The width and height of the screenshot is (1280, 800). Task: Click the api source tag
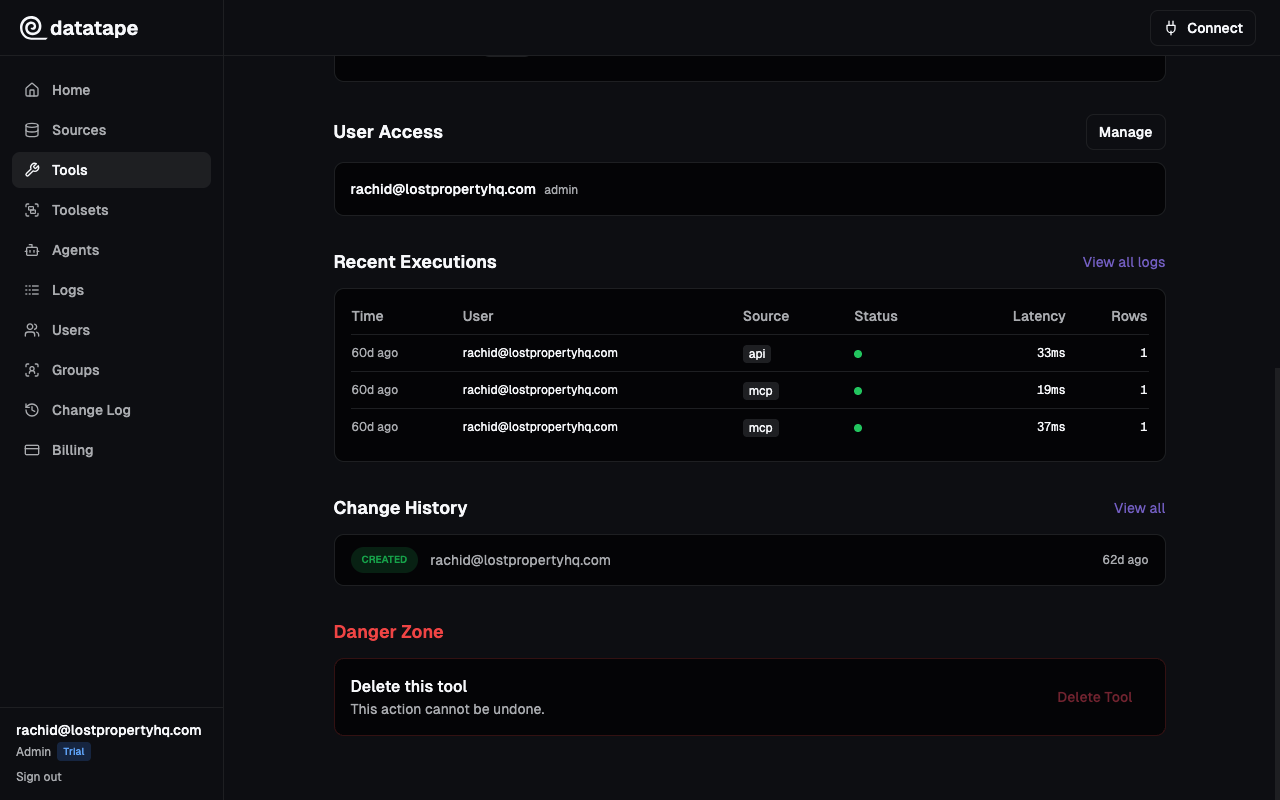click(x=757, y=354)
